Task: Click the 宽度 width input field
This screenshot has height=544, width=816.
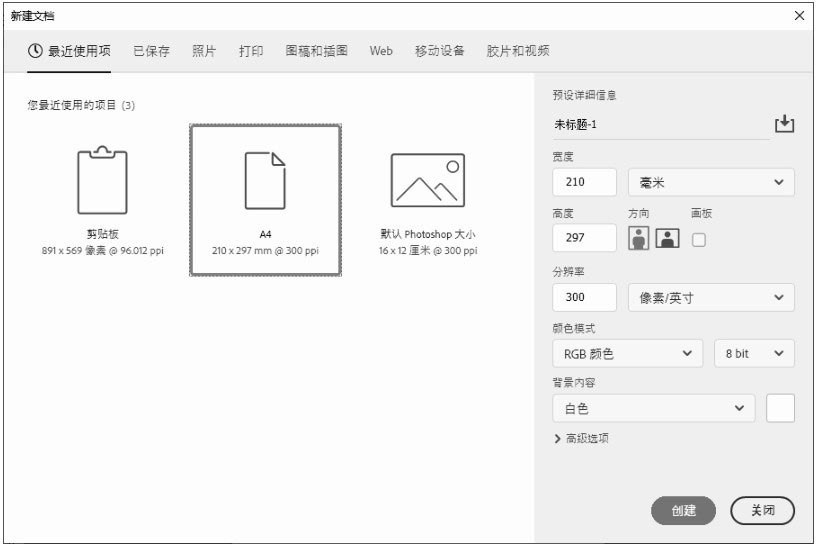Action: click(x=584, y=182)
